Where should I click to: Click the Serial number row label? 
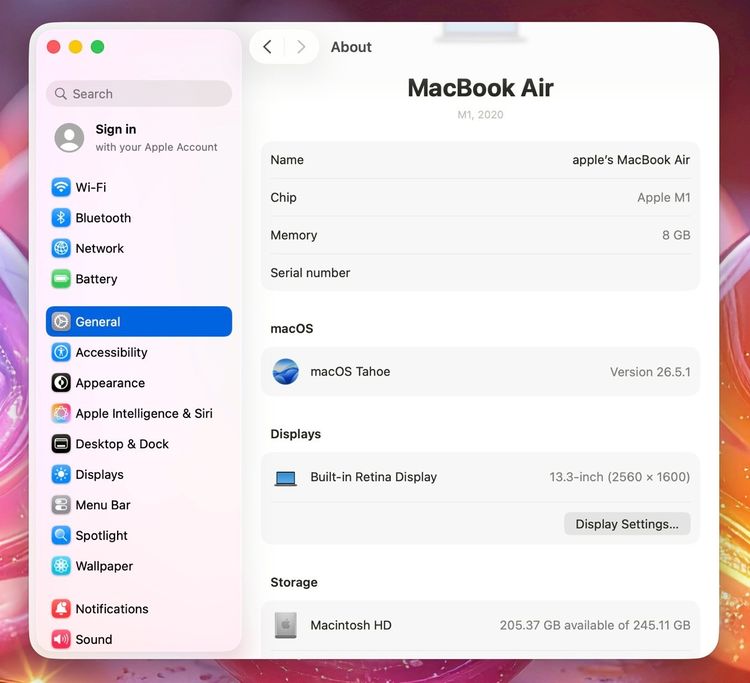point(310,273)
